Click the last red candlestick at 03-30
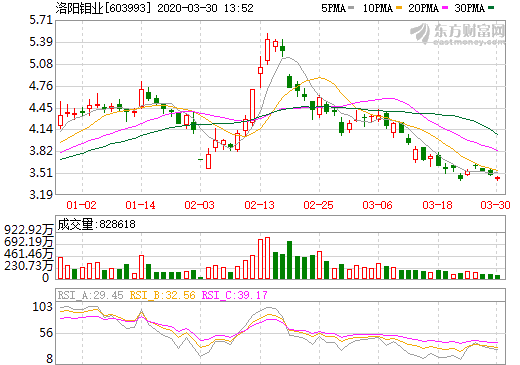Viewport: 520px width, 365px height. click(x=497, y=178)
